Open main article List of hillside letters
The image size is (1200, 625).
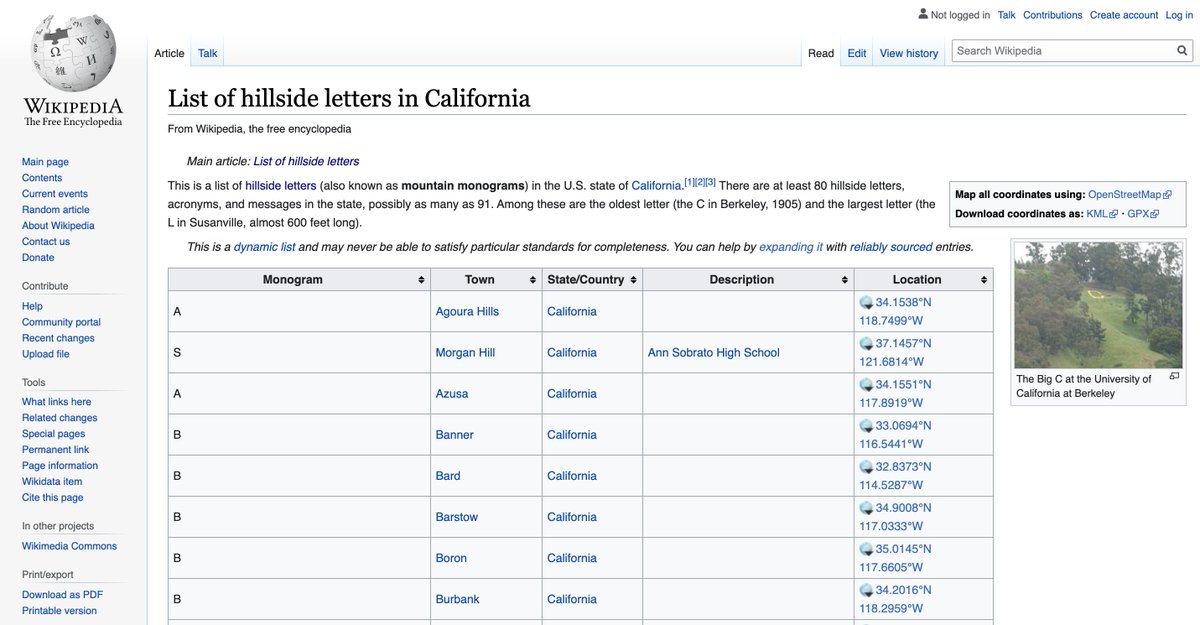(x=306, y=161)
